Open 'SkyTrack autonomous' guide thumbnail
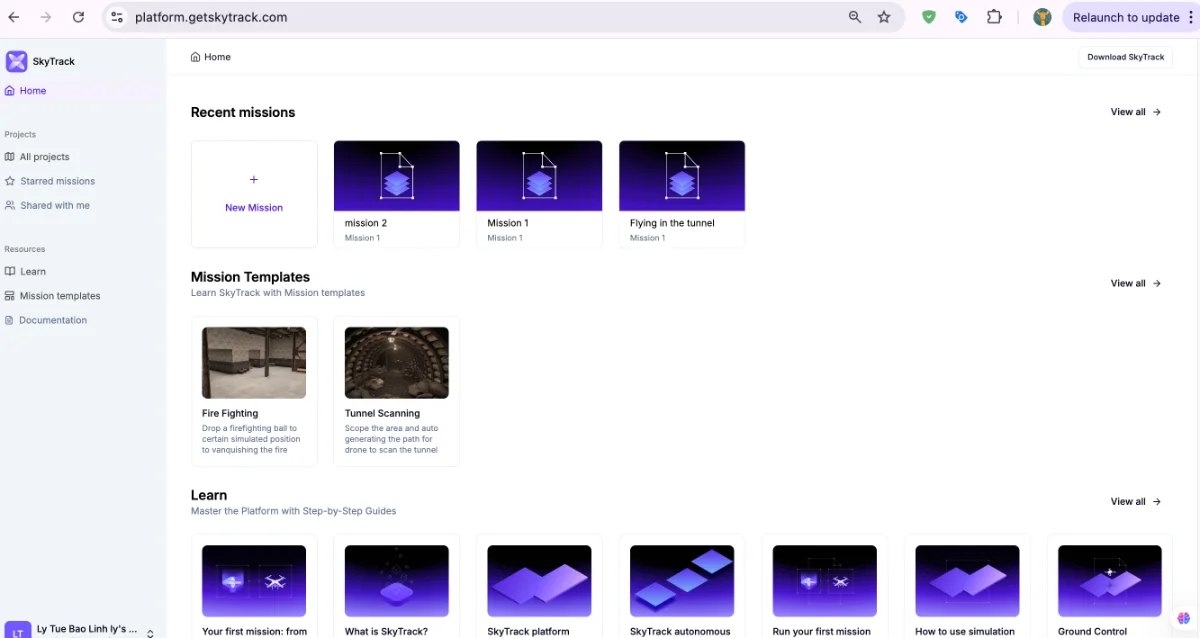This screenshot has height=638, width=1200. click(682, 581)
